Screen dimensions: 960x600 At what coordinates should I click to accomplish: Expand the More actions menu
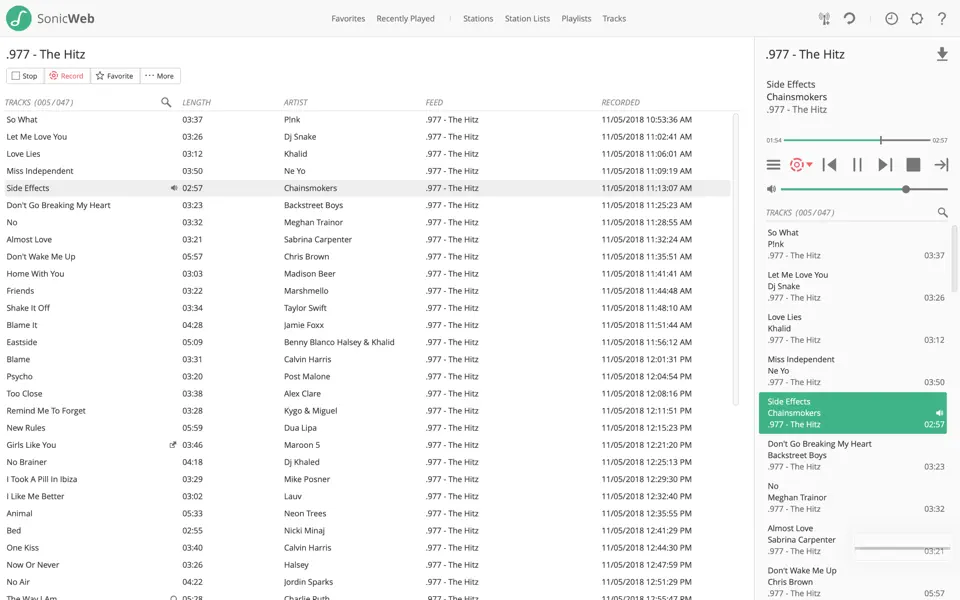tap(159, 76)
